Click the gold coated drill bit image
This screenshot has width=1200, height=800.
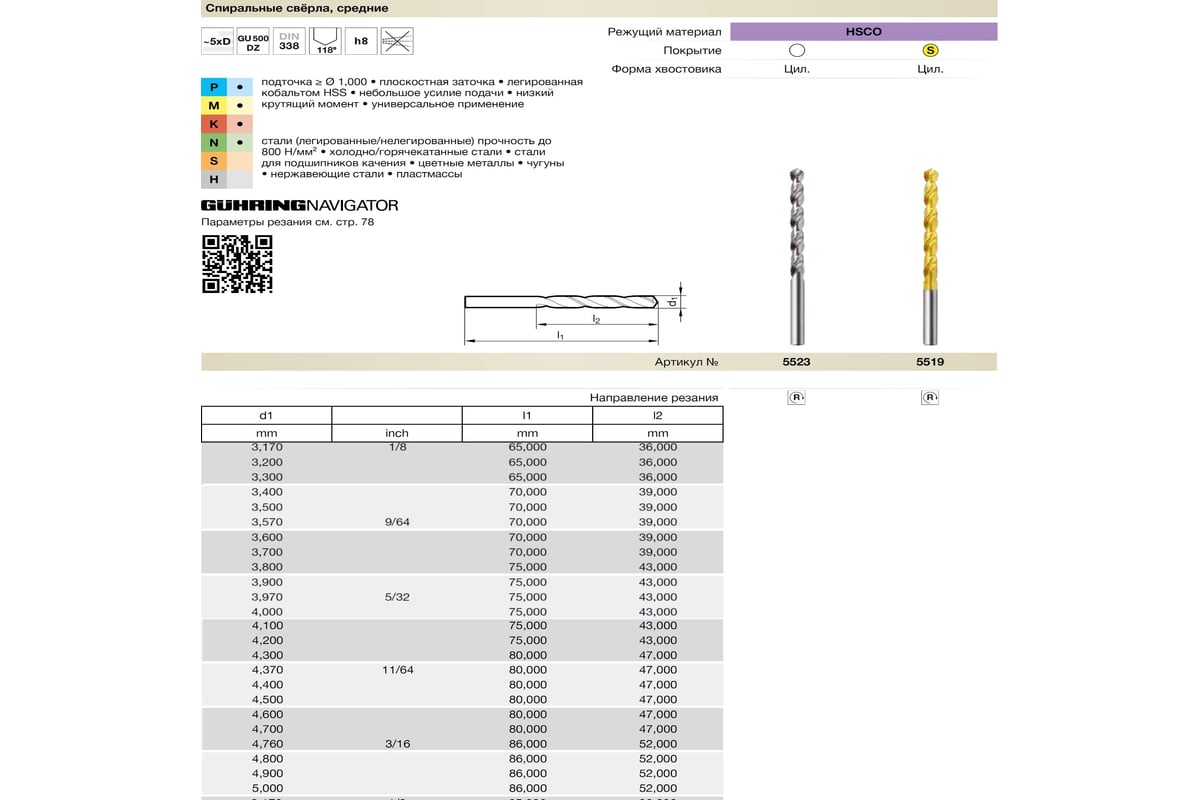point(929,257)
